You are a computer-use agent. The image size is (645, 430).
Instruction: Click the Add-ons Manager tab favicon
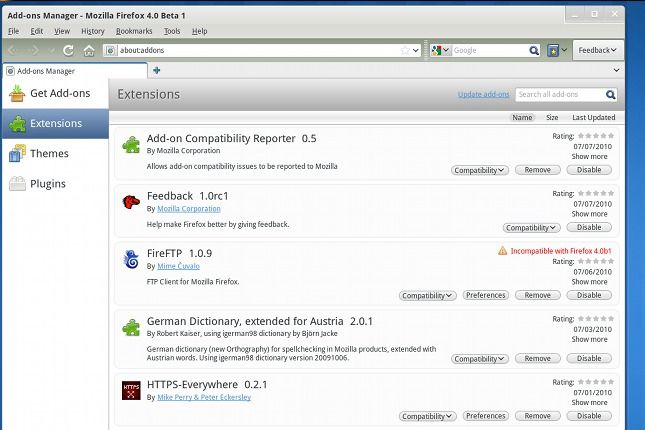coord(11,71)
